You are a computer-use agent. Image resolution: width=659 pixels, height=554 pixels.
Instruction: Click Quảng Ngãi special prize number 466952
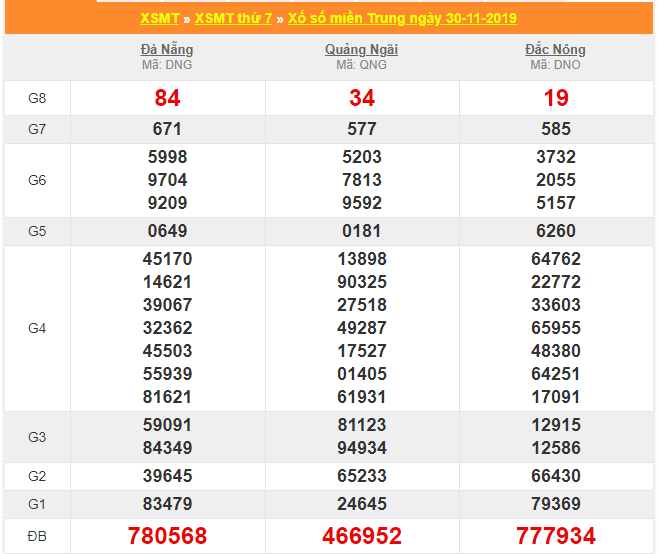tap(361, 536)
